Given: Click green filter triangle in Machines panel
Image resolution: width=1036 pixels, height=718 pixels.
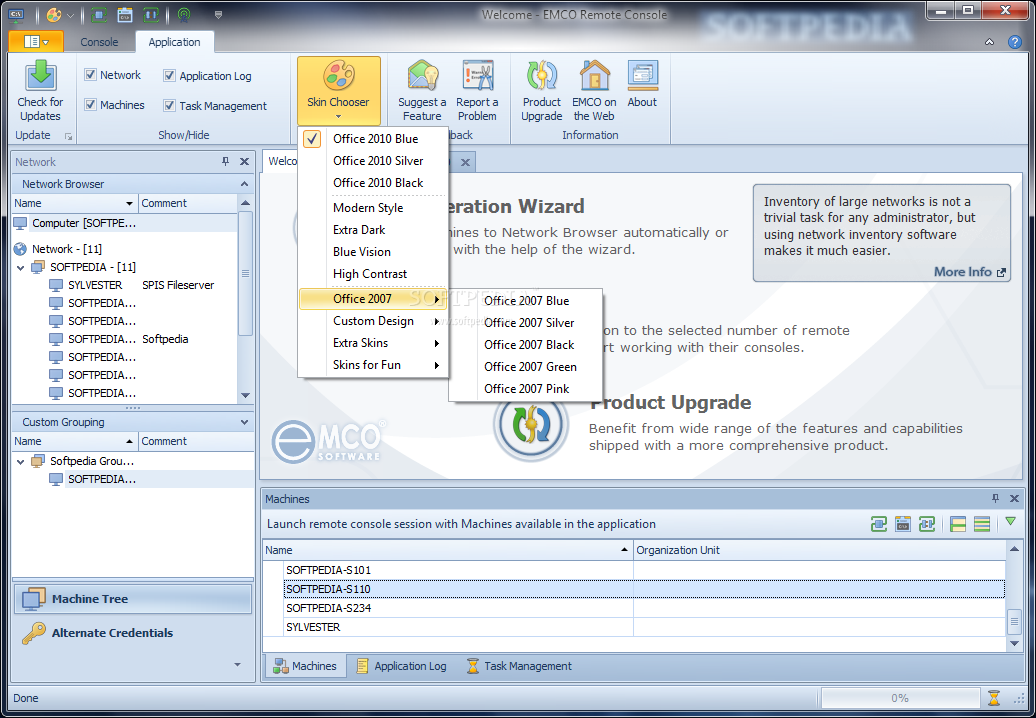Looking at the screenshot, I should point(1010,522).
